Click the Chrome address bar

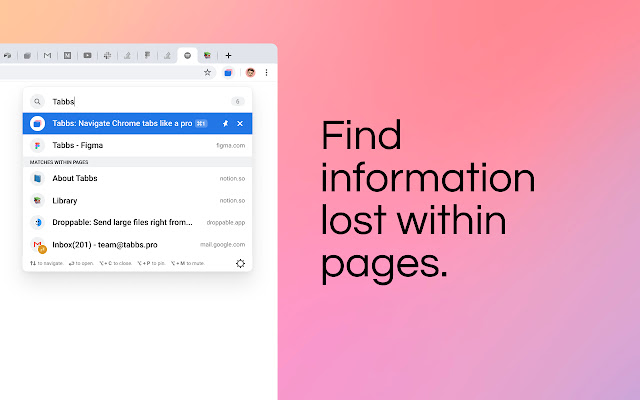[108, 73]
